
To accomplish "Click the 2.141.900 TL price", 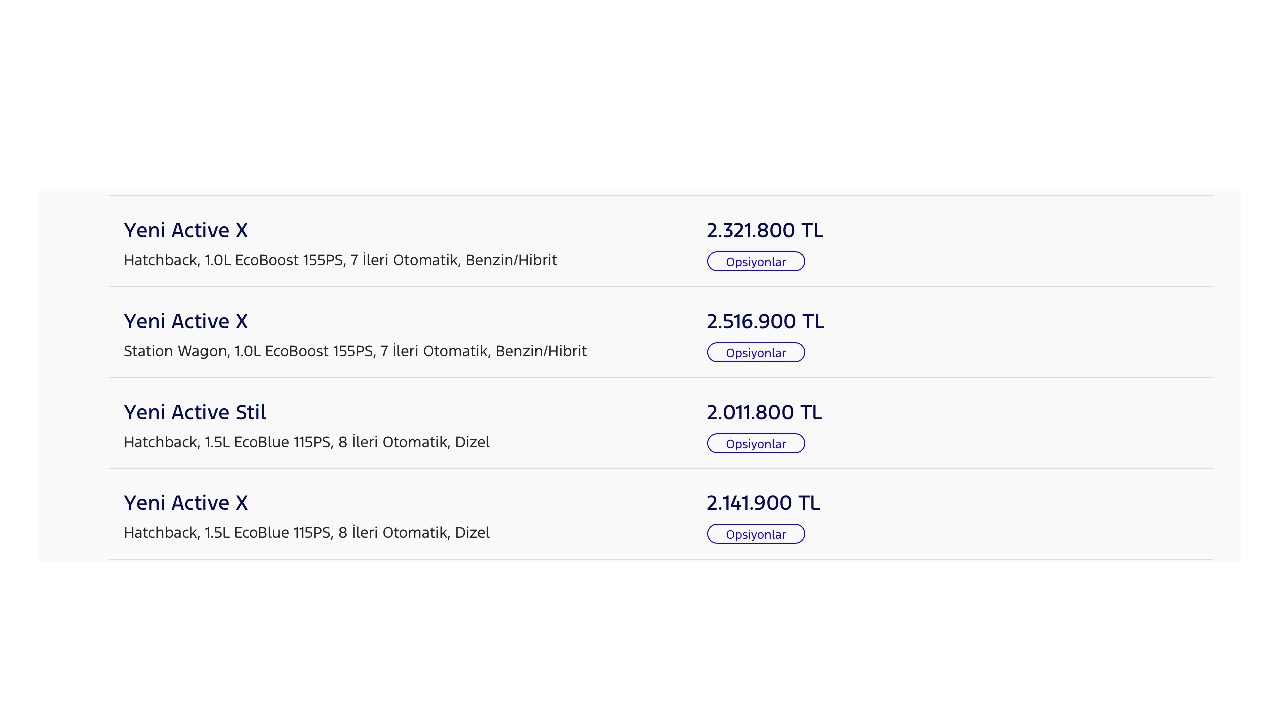I will (763, 503).
